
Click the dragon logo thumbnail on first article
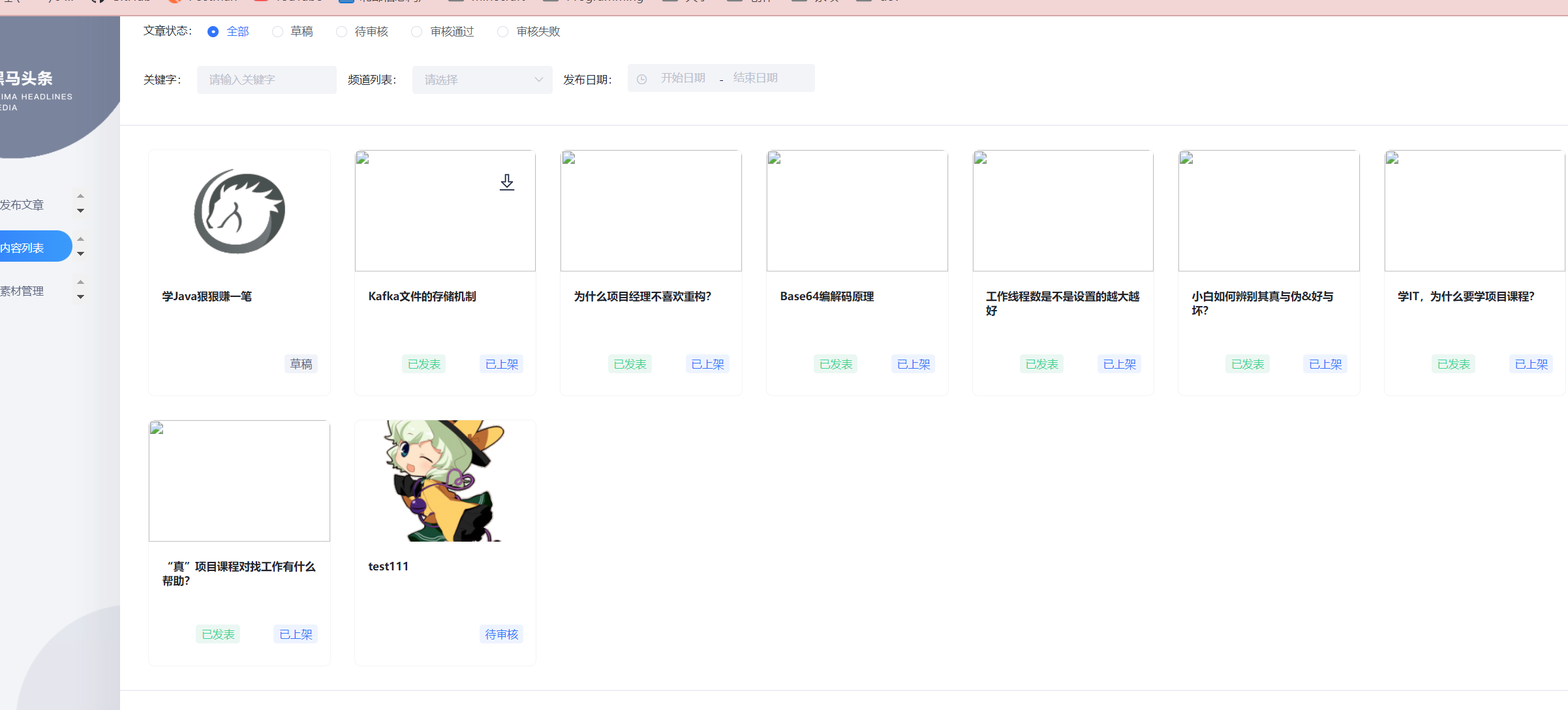239,211
